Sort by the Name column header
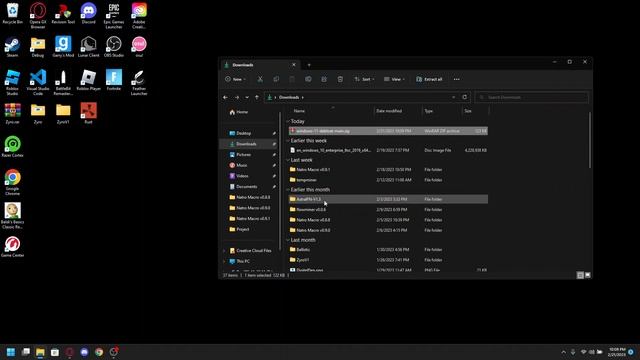The height and width of the screenshot is (360, 640). pyautogui.click(x=299, y=111)
